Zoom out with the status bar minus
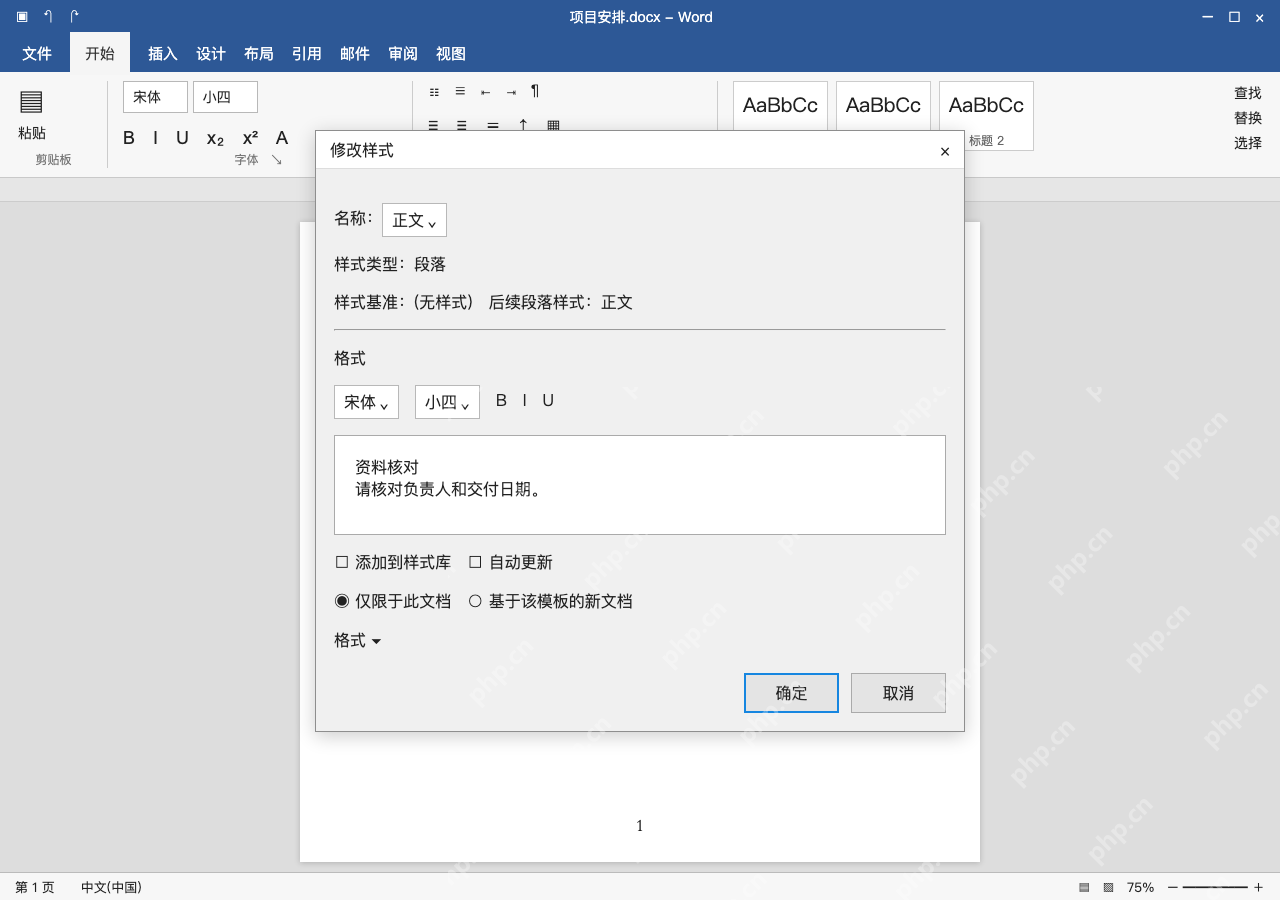This screenshot has height=900, width=1280. pyautogui.click(x=1173, y=887)
